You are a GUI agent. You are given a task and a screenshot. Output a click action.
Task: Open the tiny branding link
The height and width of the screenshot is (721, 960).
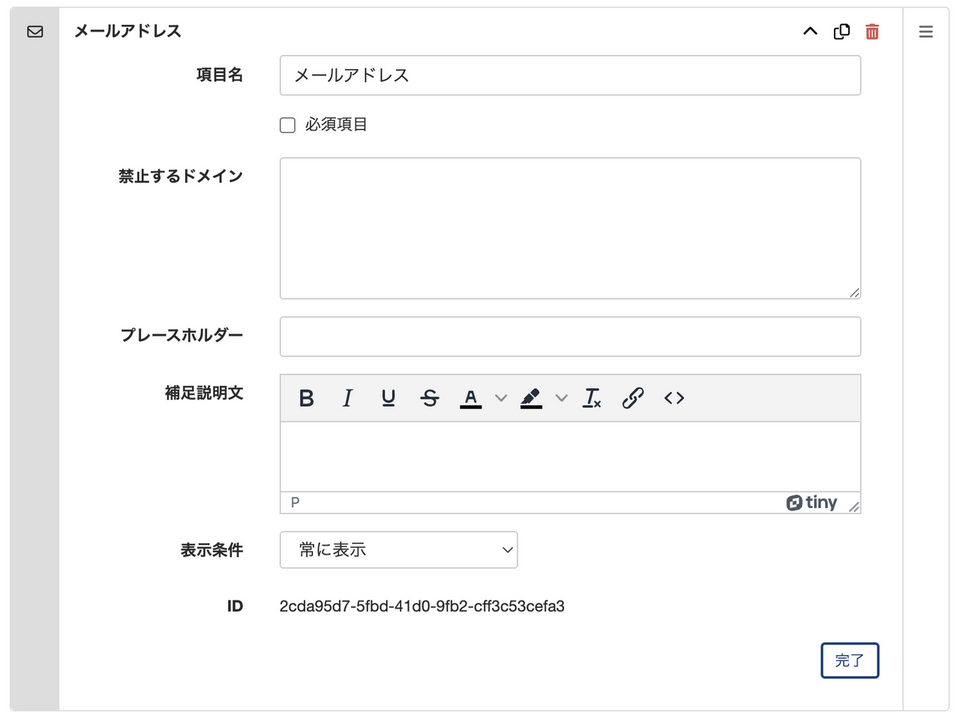tap(812, 503)
